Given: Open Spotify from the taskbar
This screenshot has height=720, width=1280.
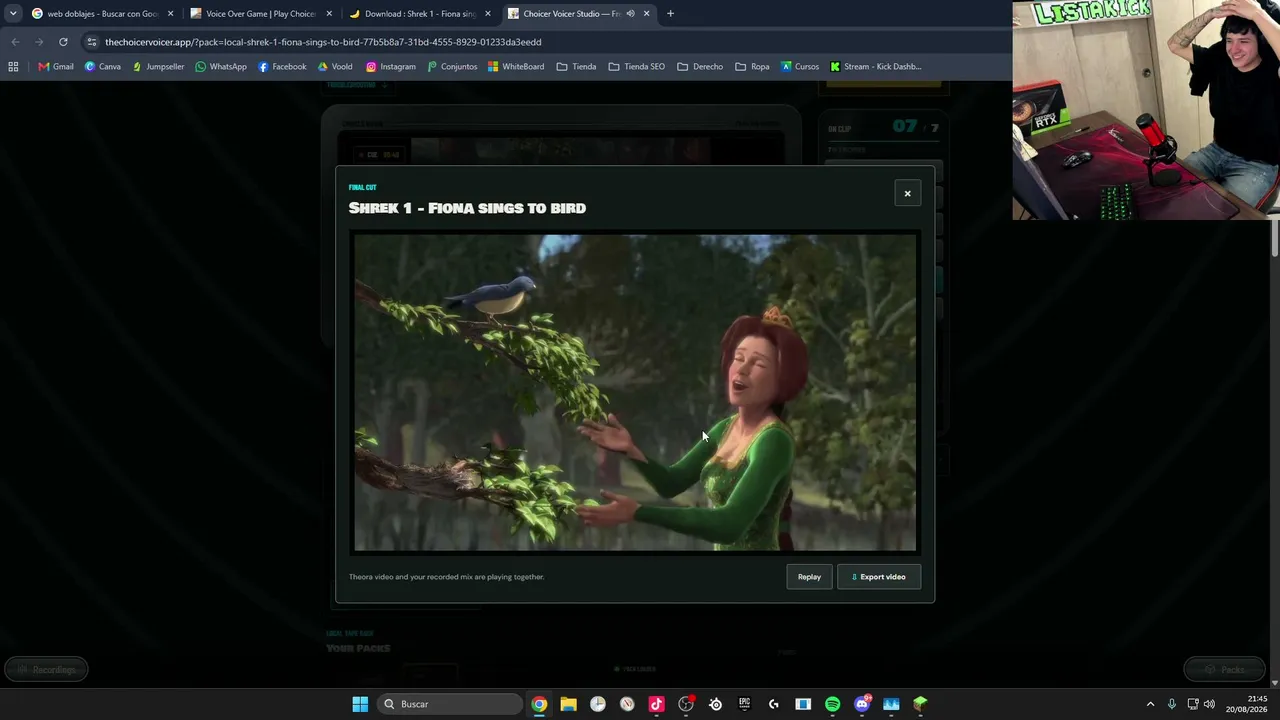Looking at the screenshot, I should [x=832, y=704].
